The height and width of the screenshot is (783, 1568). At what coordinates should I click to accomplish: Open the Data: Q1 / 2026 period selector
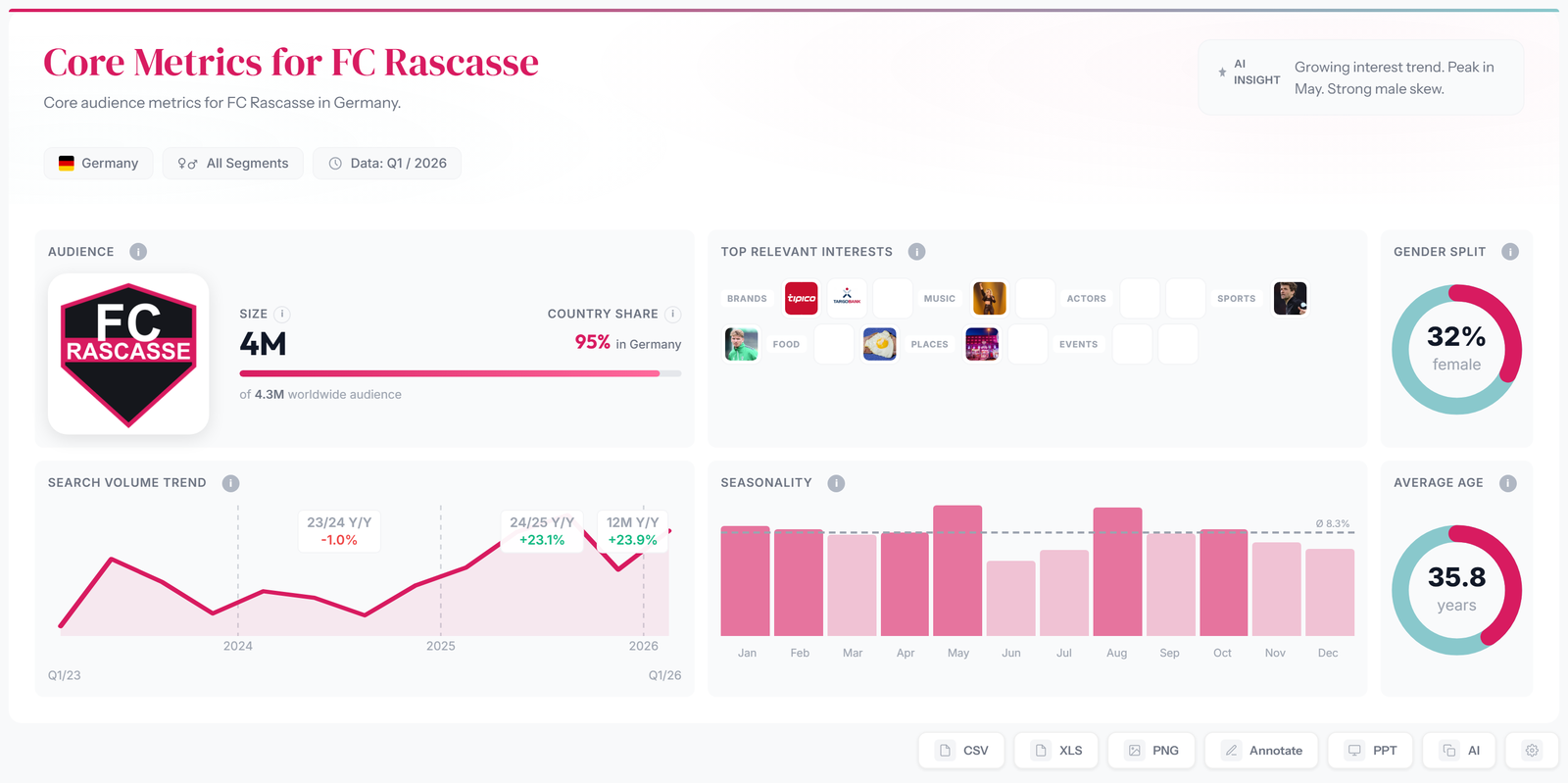(387, 164)
